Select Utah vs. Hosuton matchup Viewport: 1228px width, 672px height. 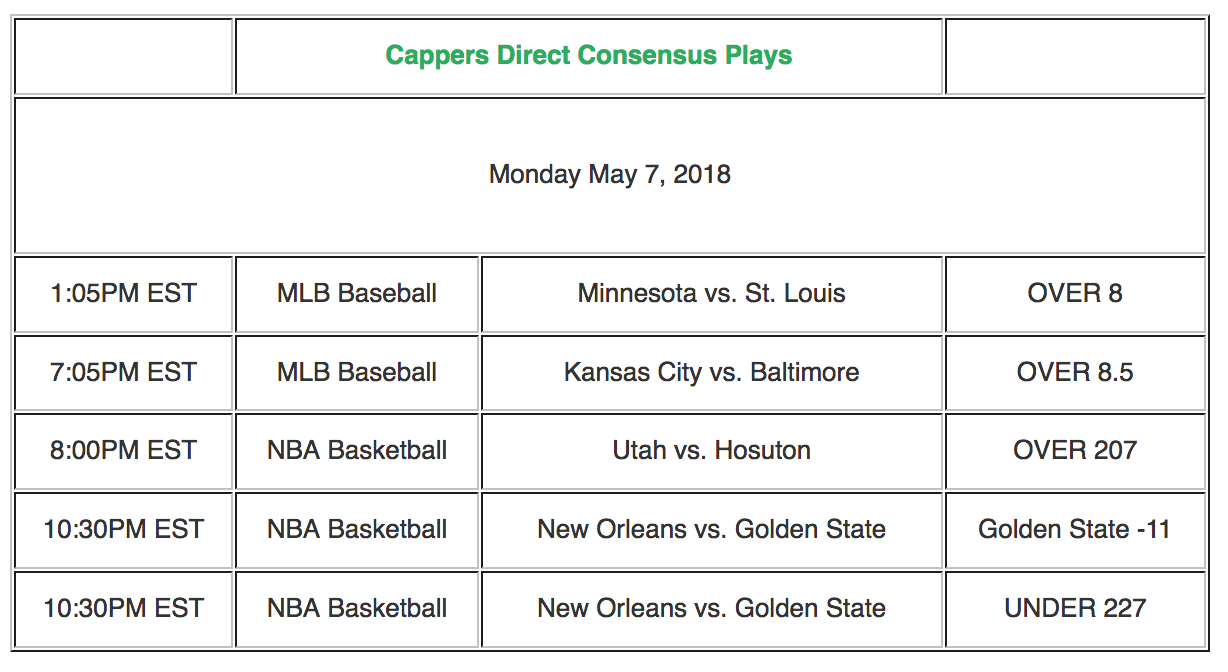pos(712,451)
